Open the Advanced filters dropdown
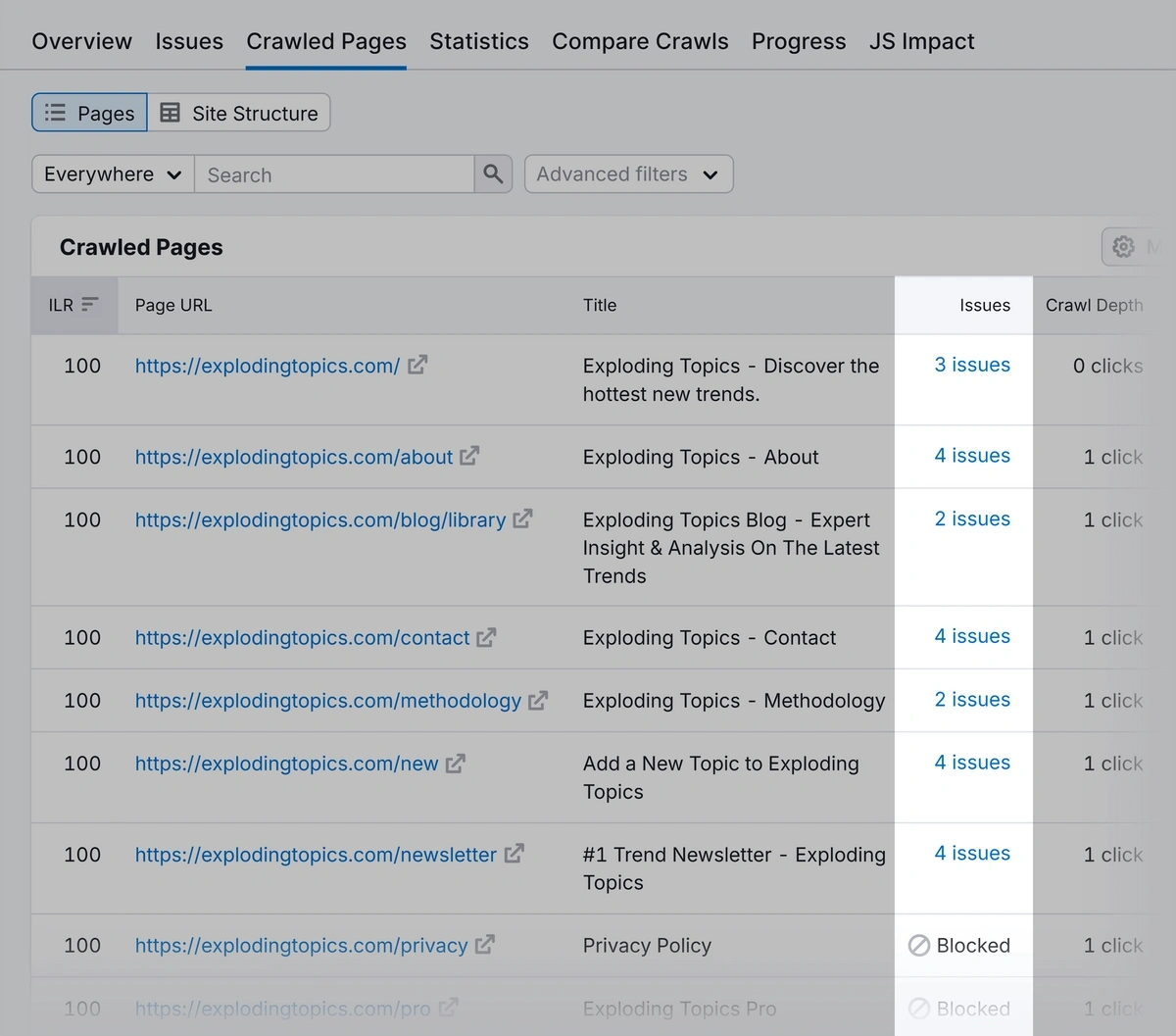Screen dimensions: 1176x1036 click(x=628, y=173)
